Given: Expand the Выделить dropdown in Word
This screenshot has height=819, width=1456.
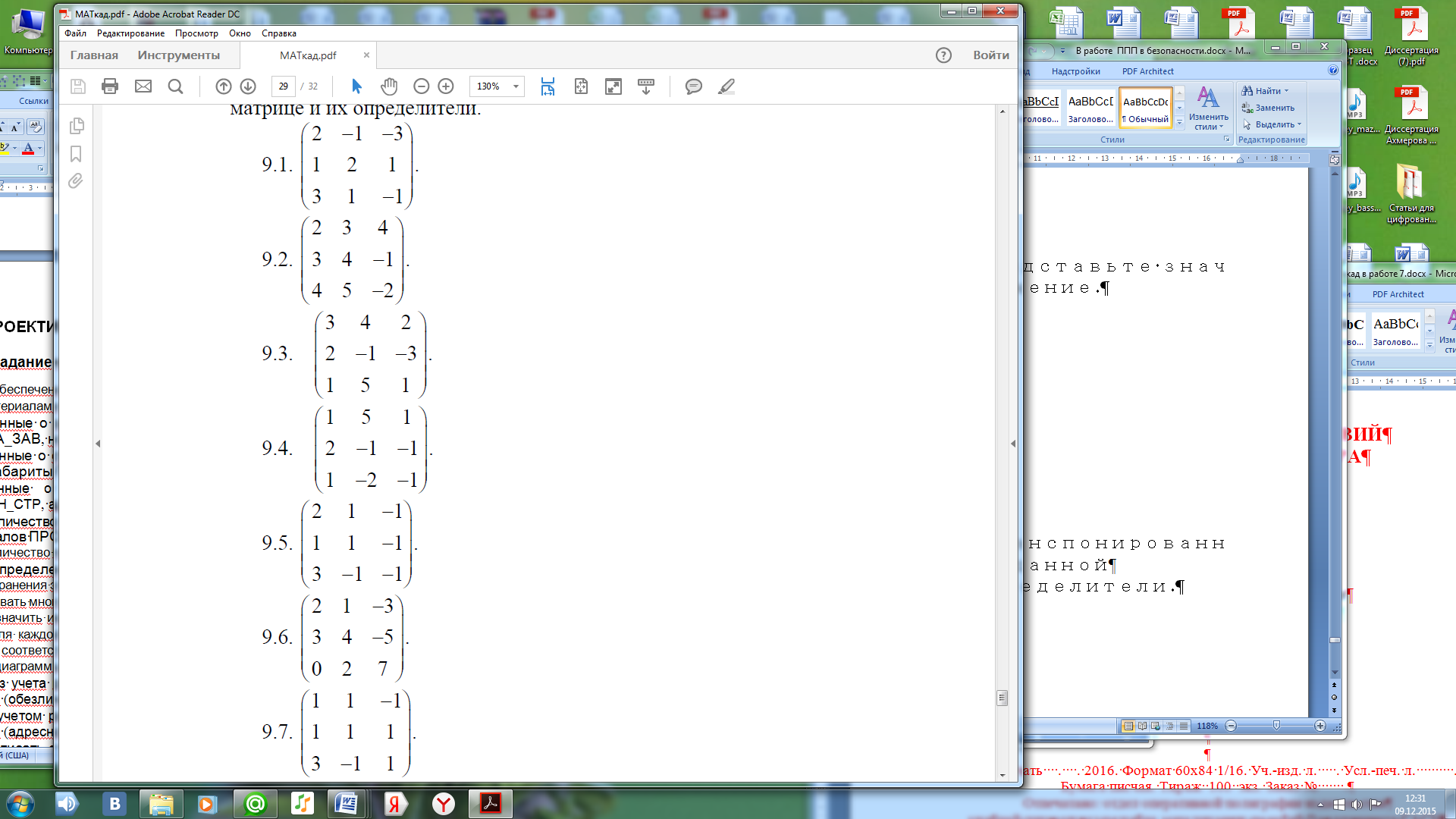Looking at the screenshot, I should point(1299,124).
